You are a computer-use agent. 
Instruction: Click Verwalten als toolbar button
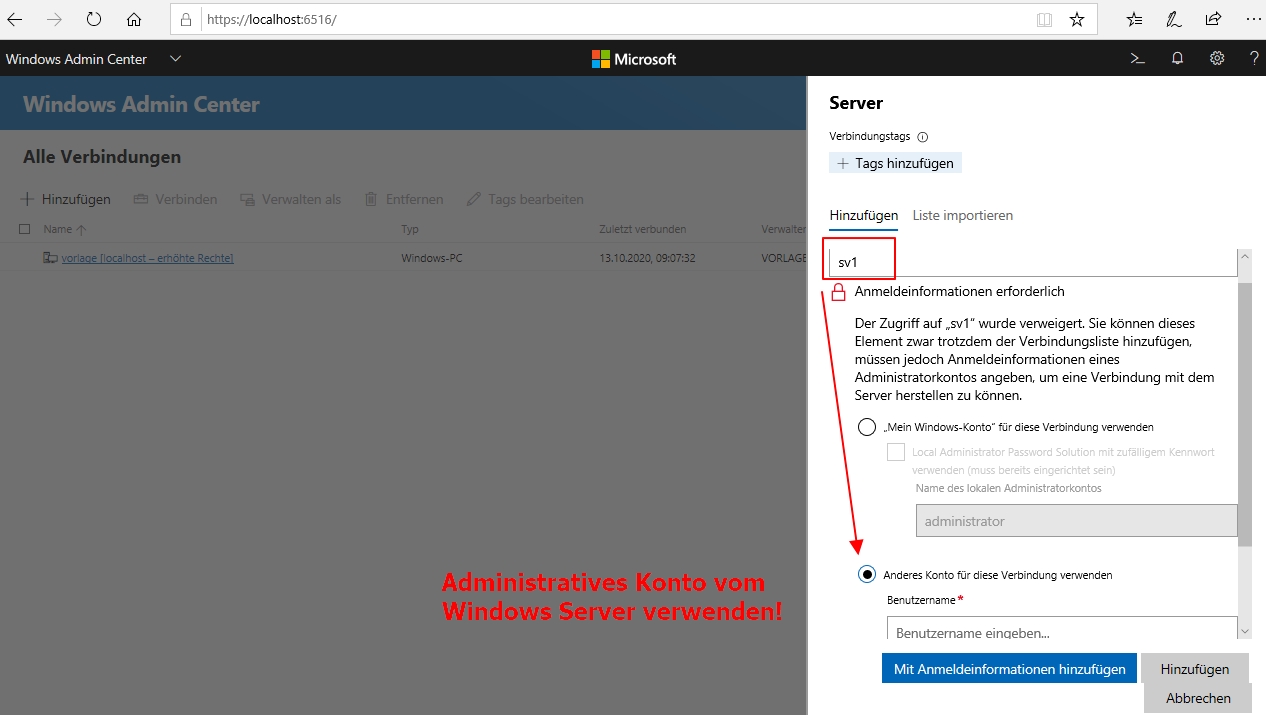coord(290,199)
